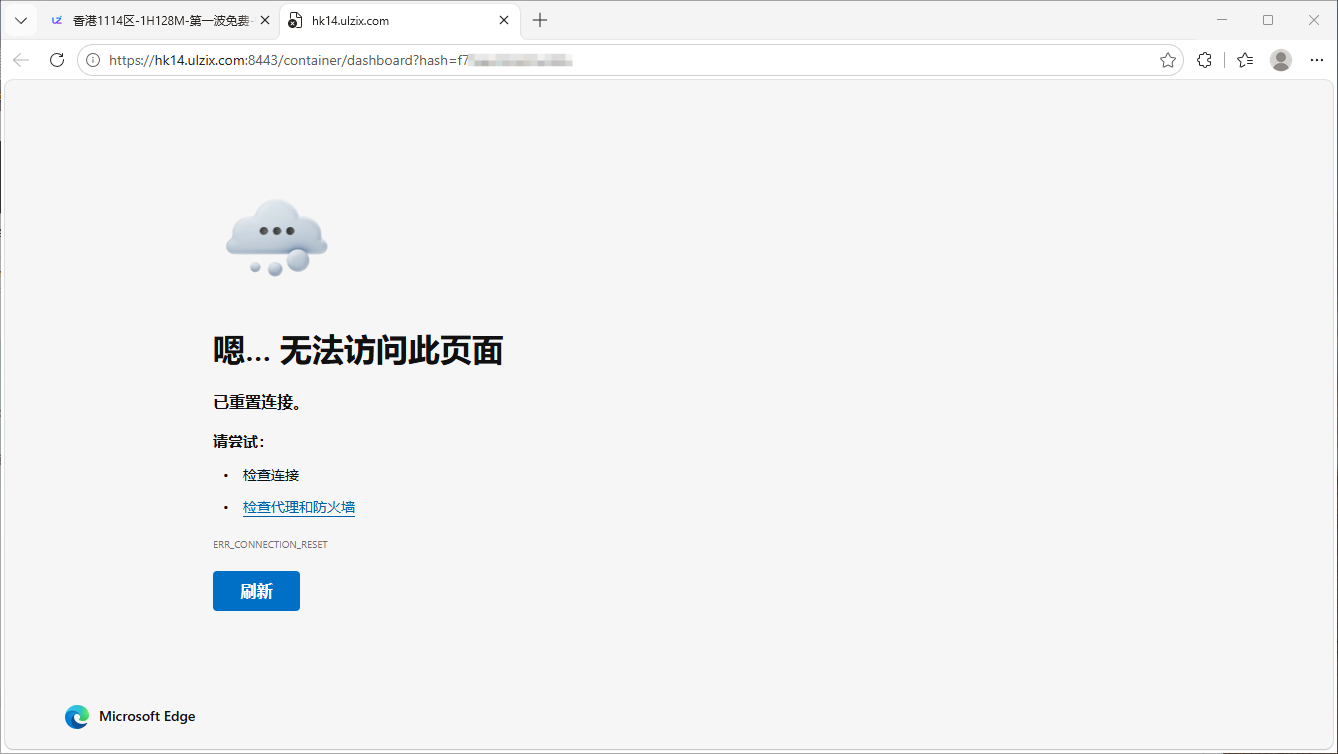This screenshot has height=754, width=1338.
Task: Reload page with the refresh icon
Action: coord(57,60)
